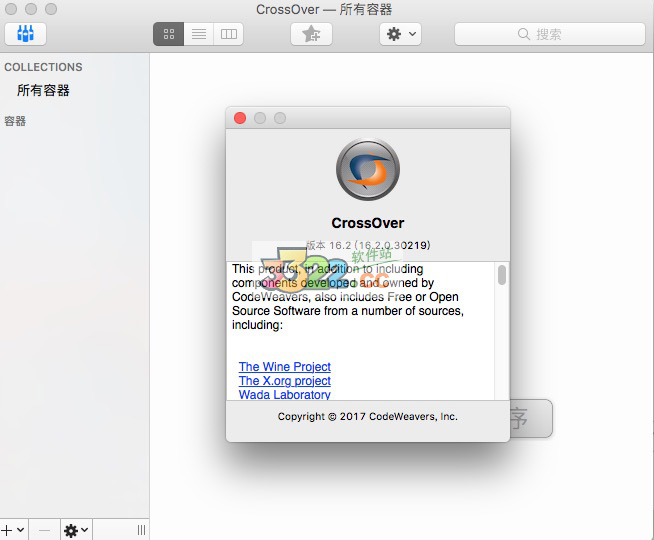Image resolution: width=654 pixels, height=540 pixels.
Task: Open the plus add menu at sidebar bottom
Action: [x=13, y=530]
